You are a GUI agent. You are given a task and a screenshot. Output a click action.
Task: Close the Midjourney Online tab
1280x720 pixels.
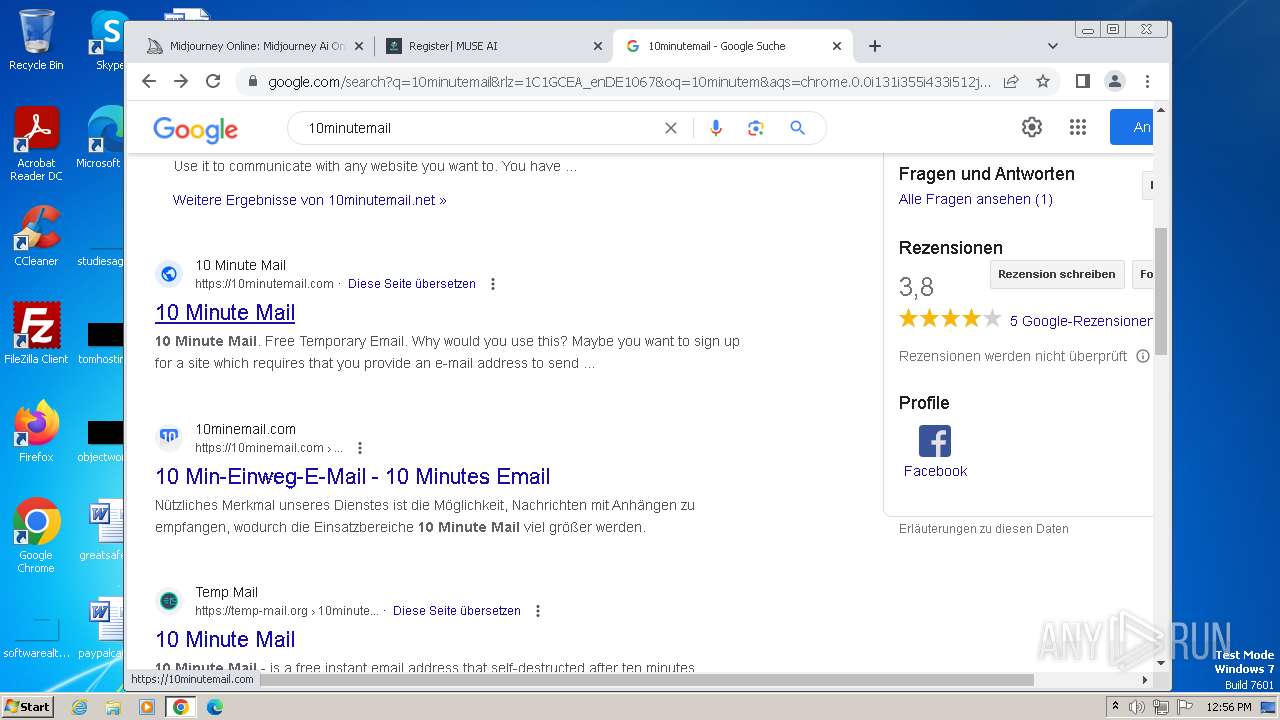[359, 46]
